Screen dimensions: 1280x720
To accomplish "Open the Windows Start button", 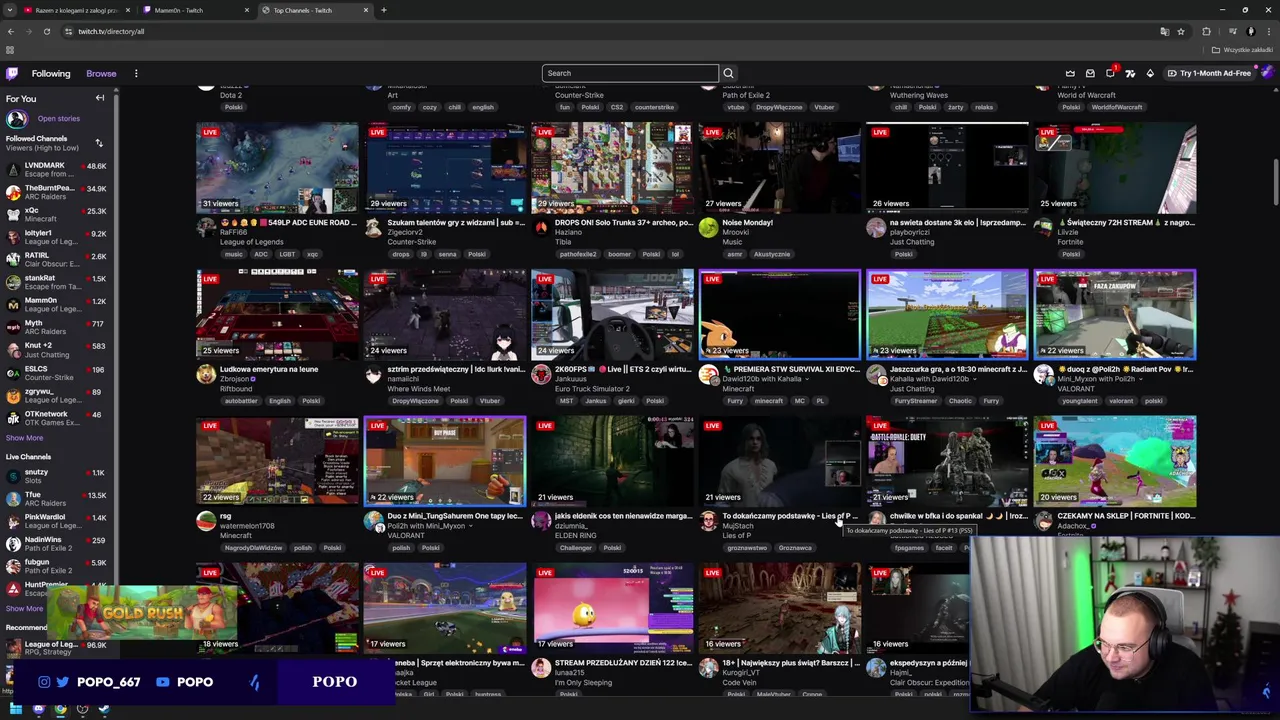I will click(16, 709).
